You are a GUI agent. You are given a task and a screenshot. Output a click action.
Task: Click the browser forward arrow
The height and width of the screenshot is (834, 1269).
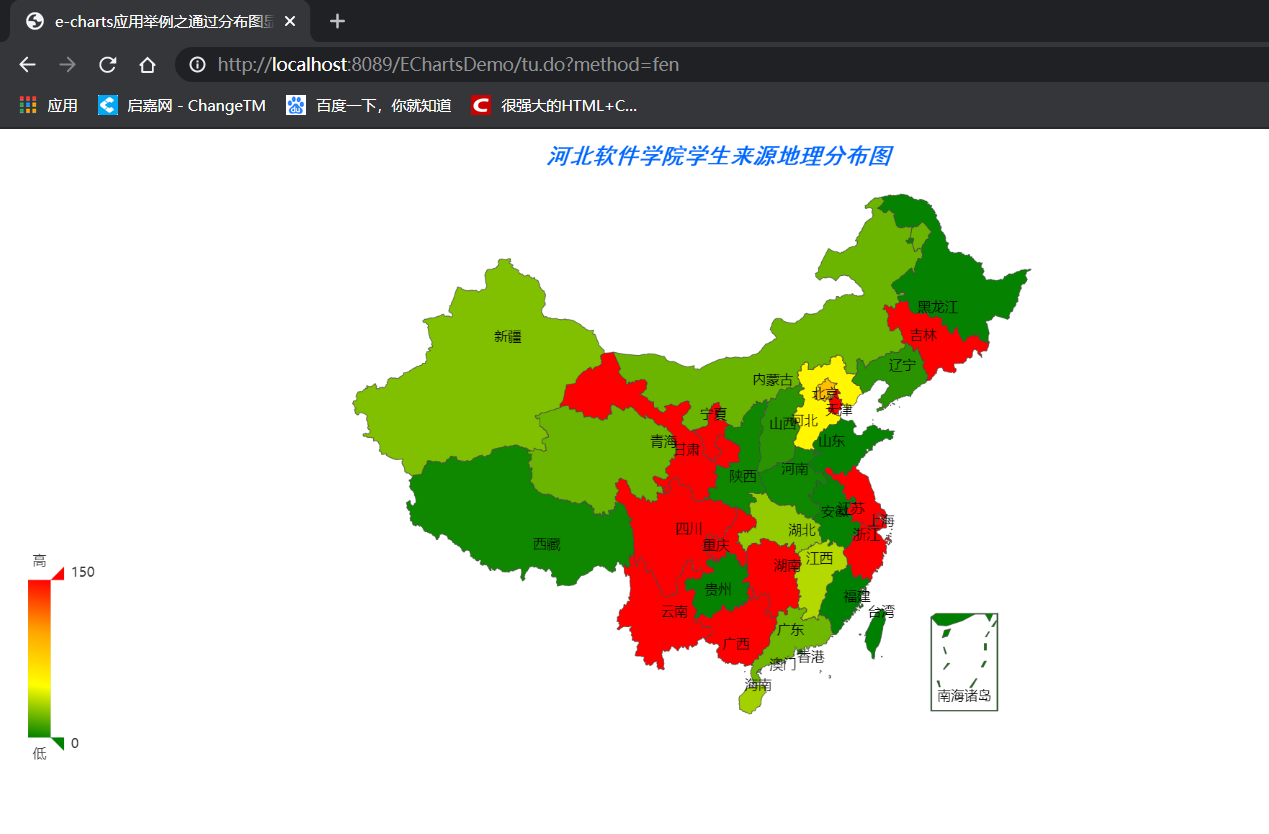click(66, 64)
